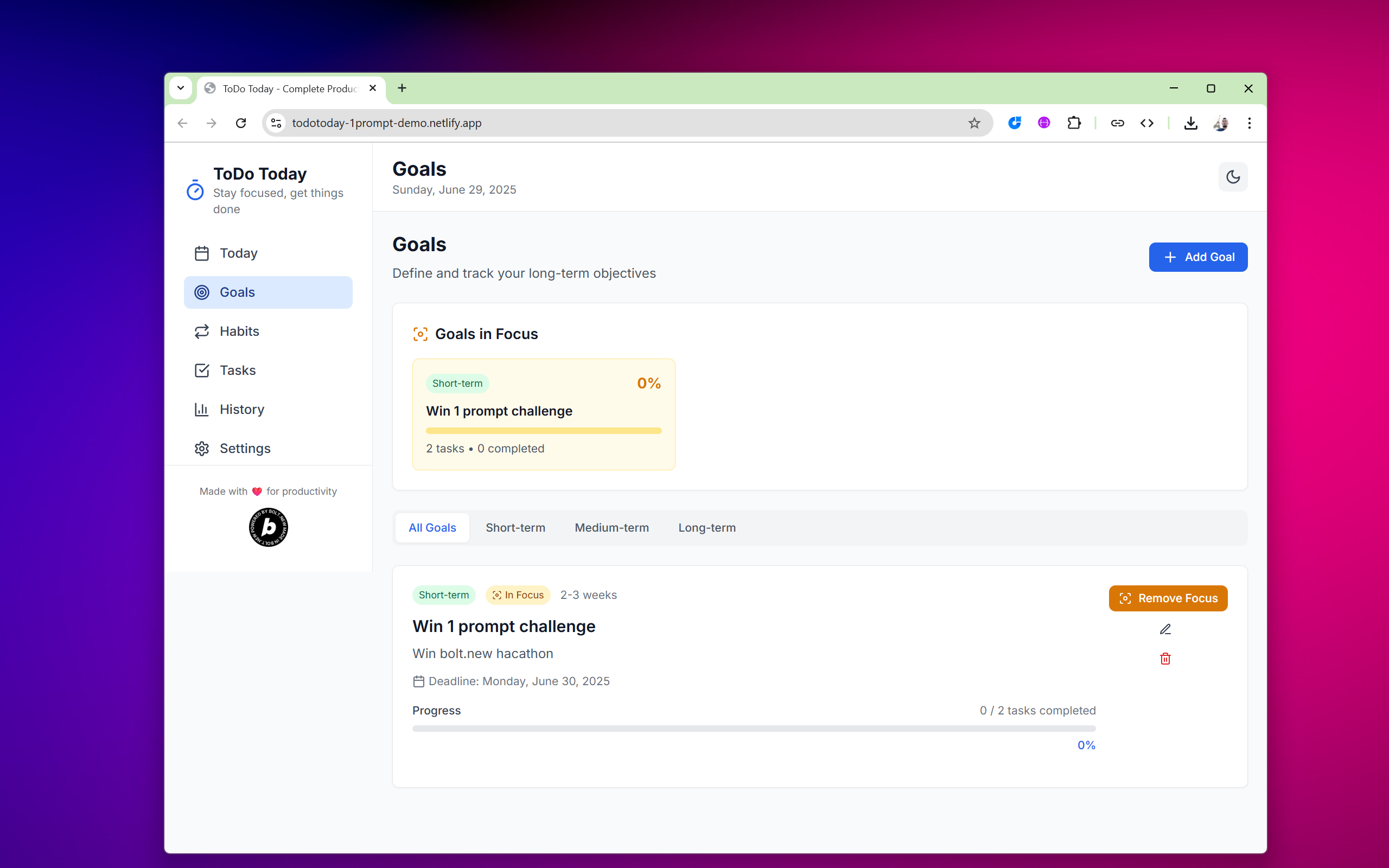Open the browser downloads icon
Screen dimensions: 1389x868
tap(1190, 123)
